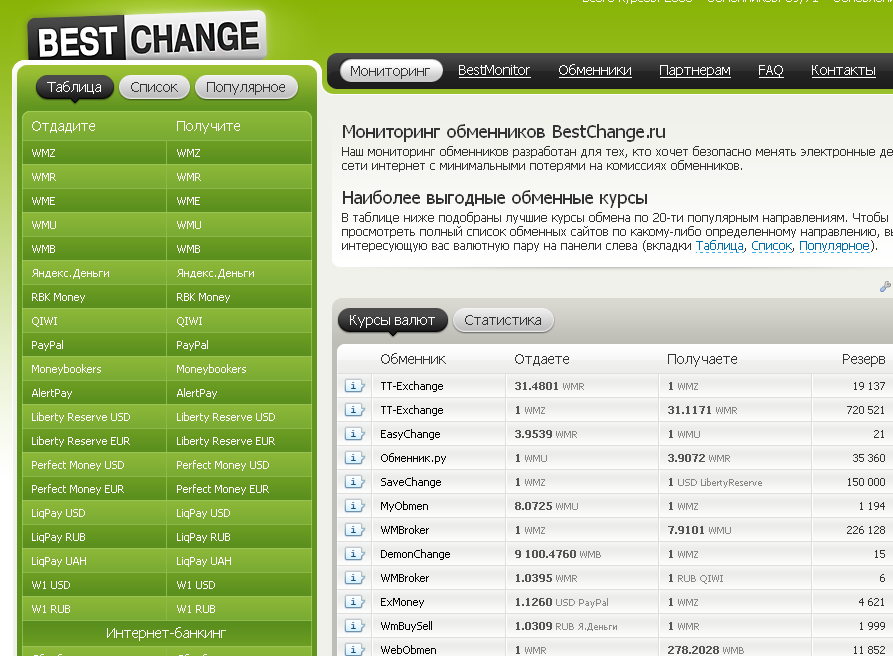Screen dimensions: 893x656
Task: Switch to the Таблица tab
Action: click(x=75, y=87)
